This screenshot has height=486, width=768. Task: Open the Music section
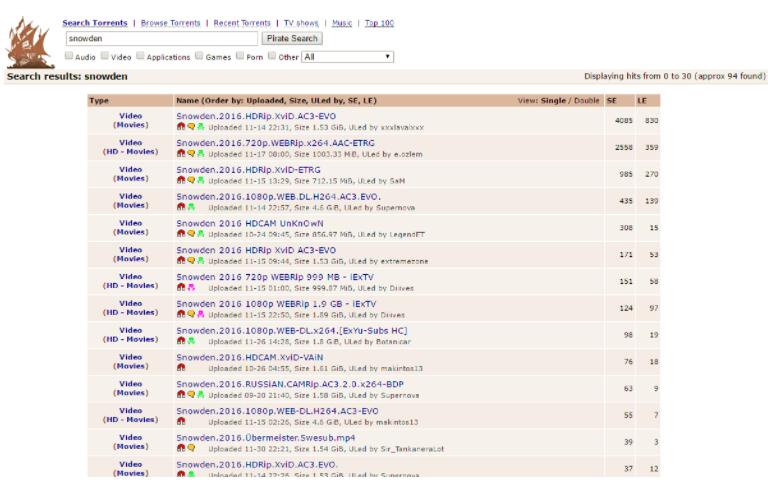[x=342, y=23]
